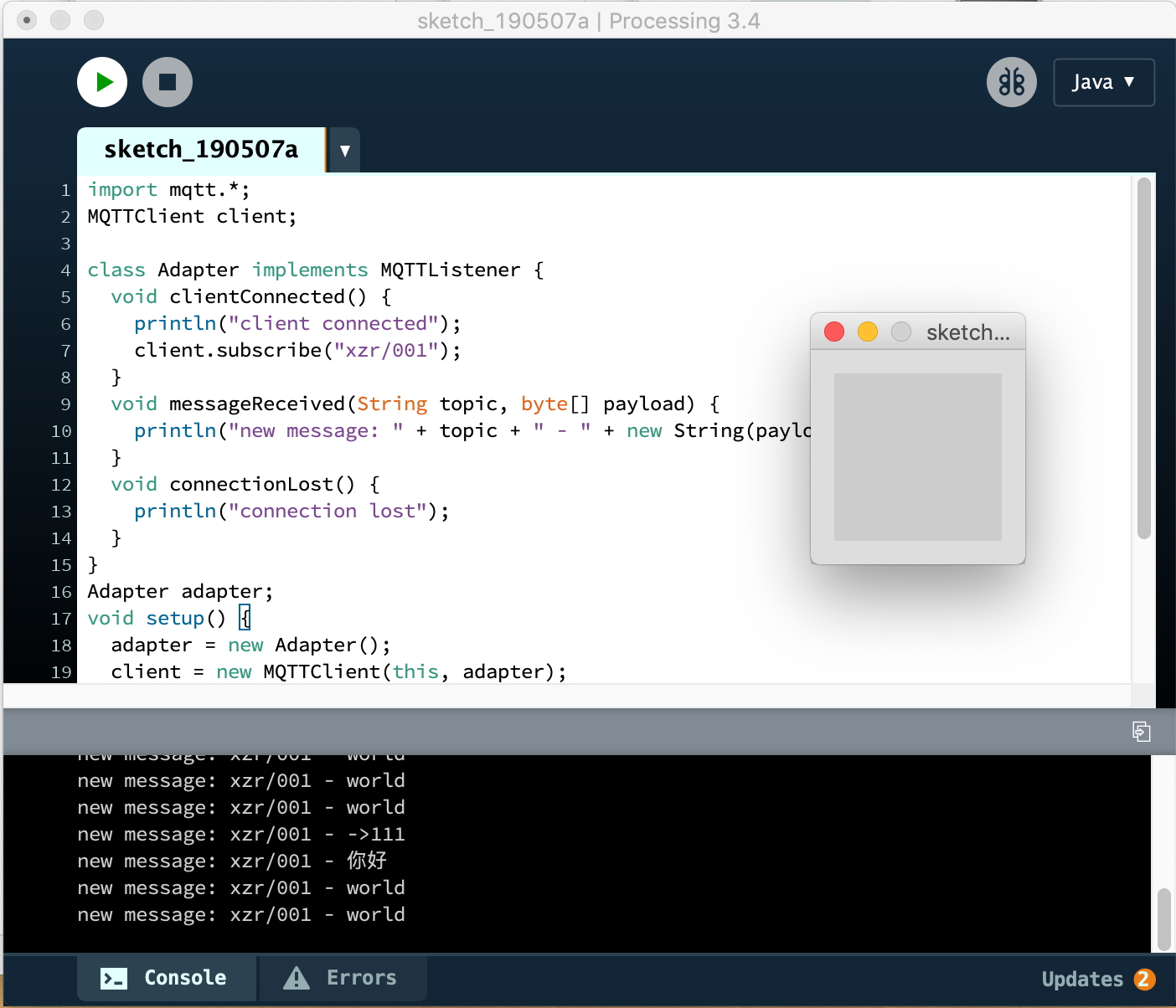Viewport: 1176px width, 1008px height.
Task: Click the "void clientConnected()" line
Action: tap(250, 297)
